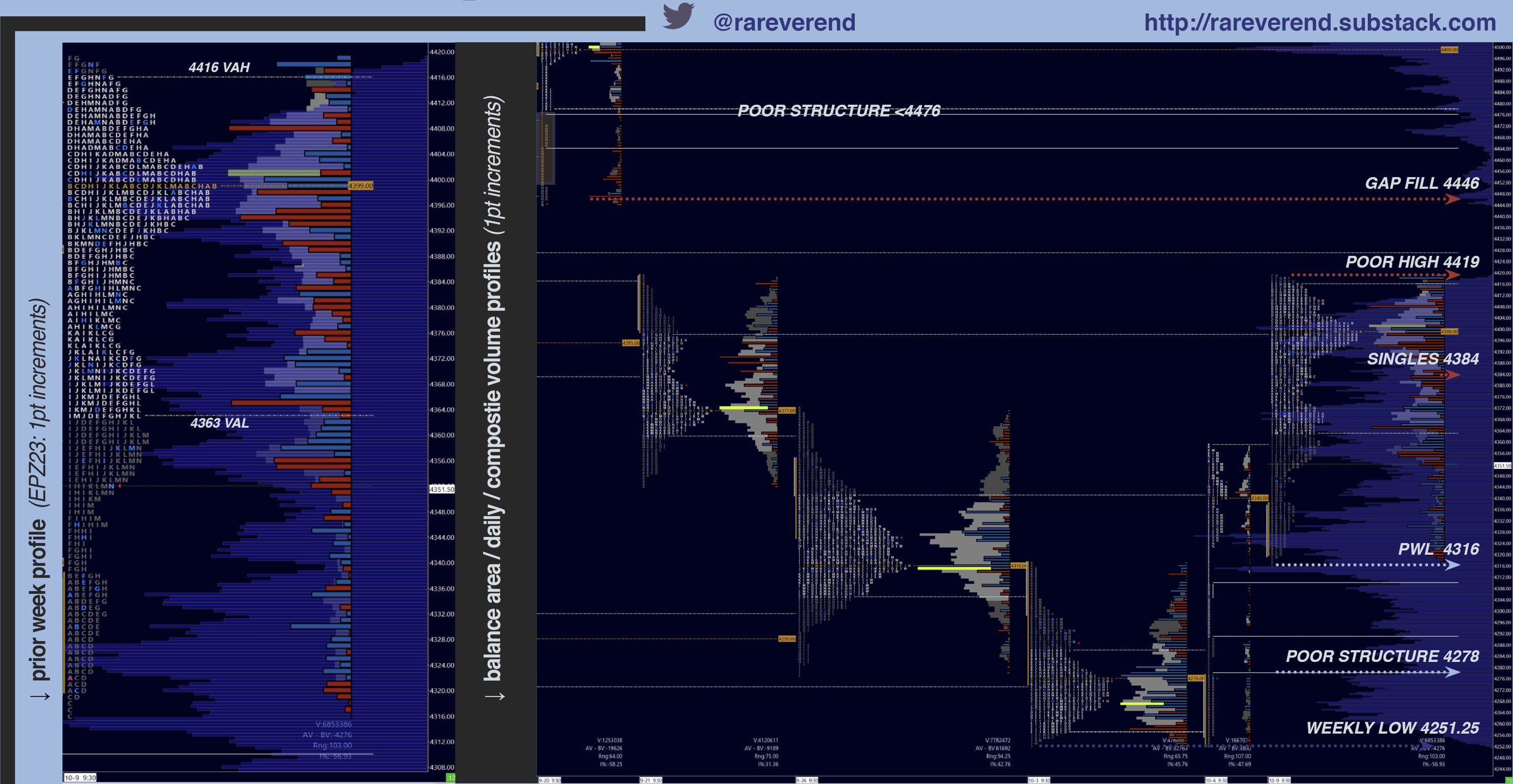This screenshot has height=784, width=1513.
Task: Select the 9-21 9:30 date marker
Action: pyautogui.click(x=650, y=780)
